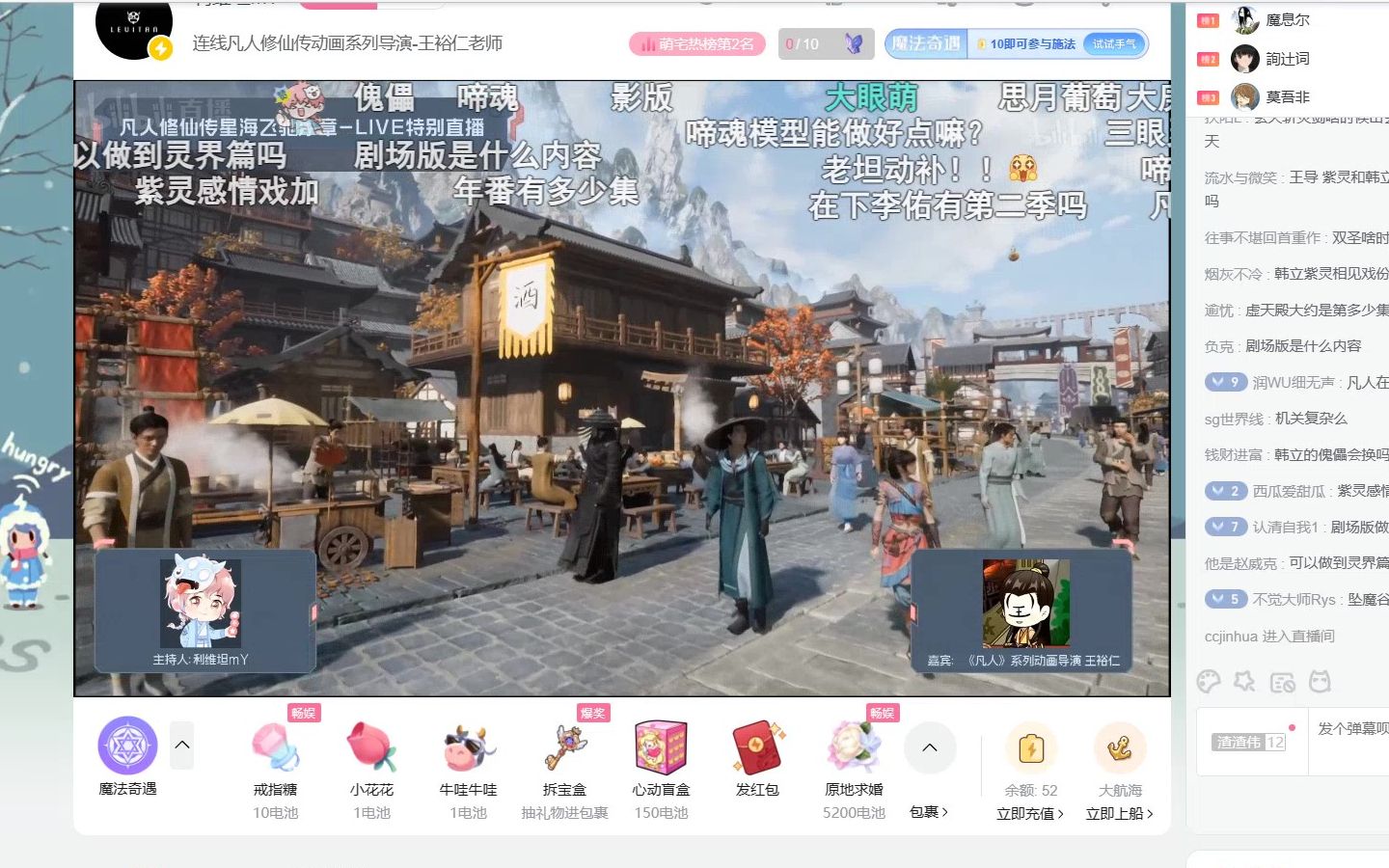
Task: Expand the gift list round arrow button
Action: (x=930, y=747)
